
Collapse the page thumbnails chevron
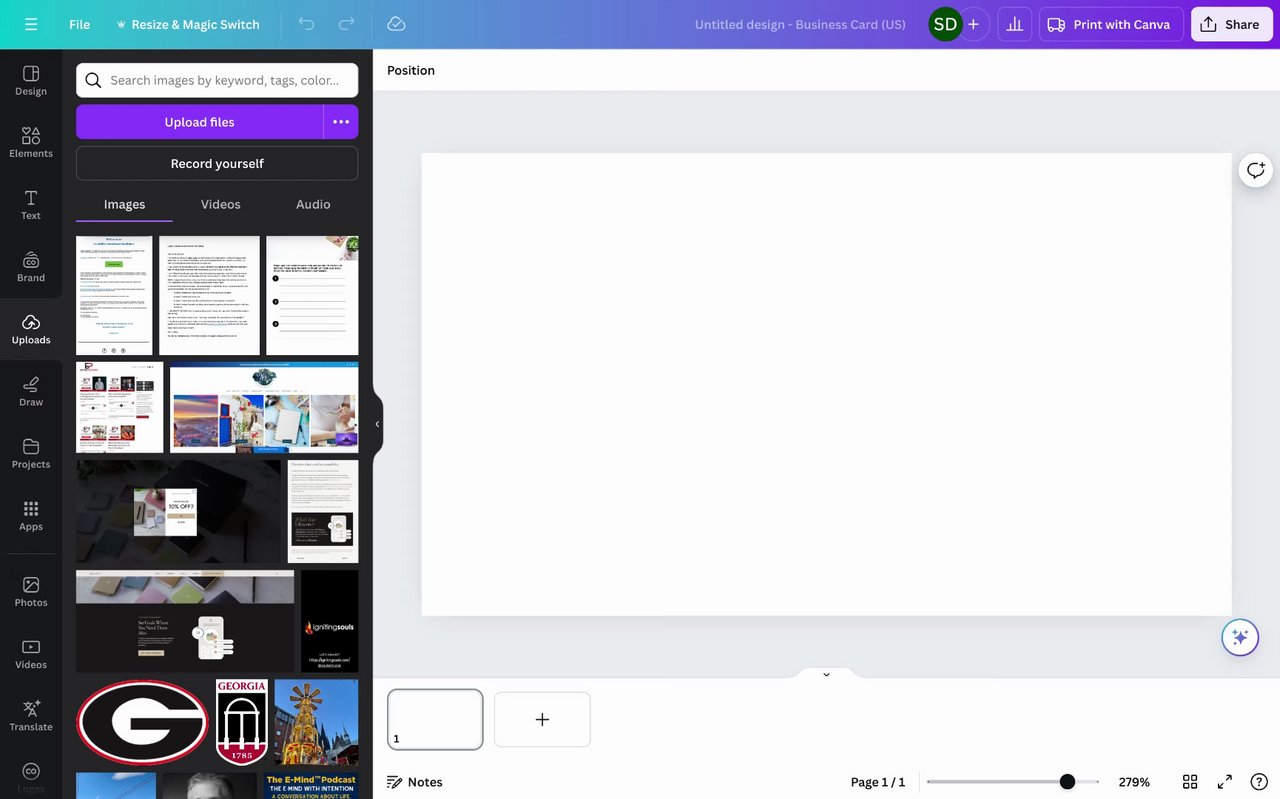pyautogui.click(x=826, y=674)
